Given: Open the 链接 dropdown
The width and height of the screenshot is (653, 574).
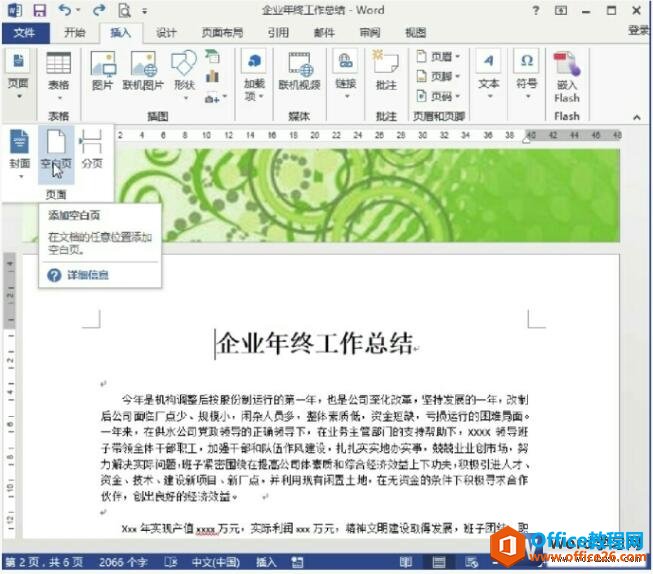Looking at the screenshot, I should pos(346,75).
